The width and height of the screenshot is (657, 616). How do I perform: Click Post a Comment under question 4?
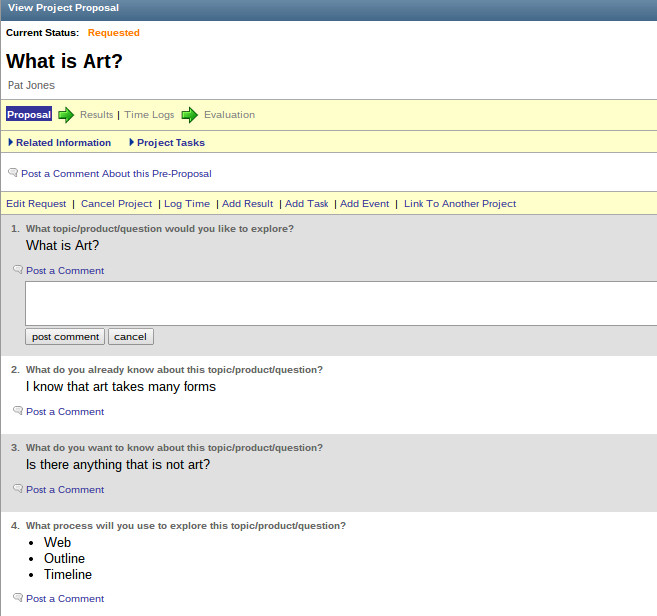(x=65, y=599)
